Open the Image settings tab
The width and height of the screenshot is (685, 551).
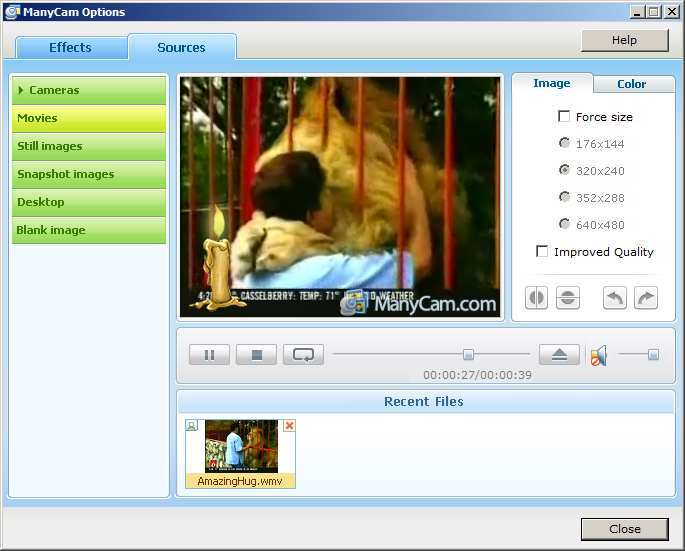[552, 83]
